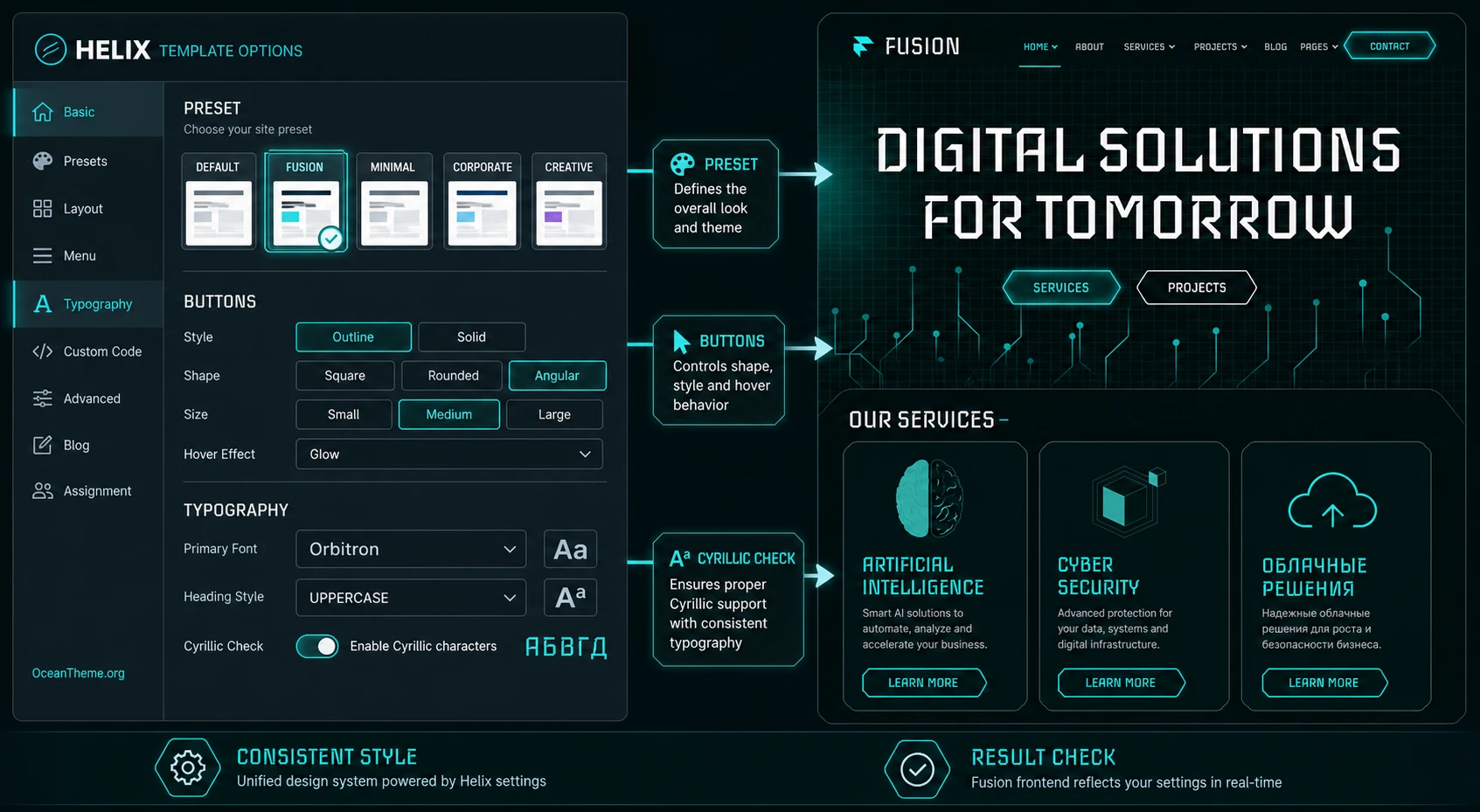Click Blog in Fusion navigation
This screenshot has height=812, width=1480.
coord(1275,47)
